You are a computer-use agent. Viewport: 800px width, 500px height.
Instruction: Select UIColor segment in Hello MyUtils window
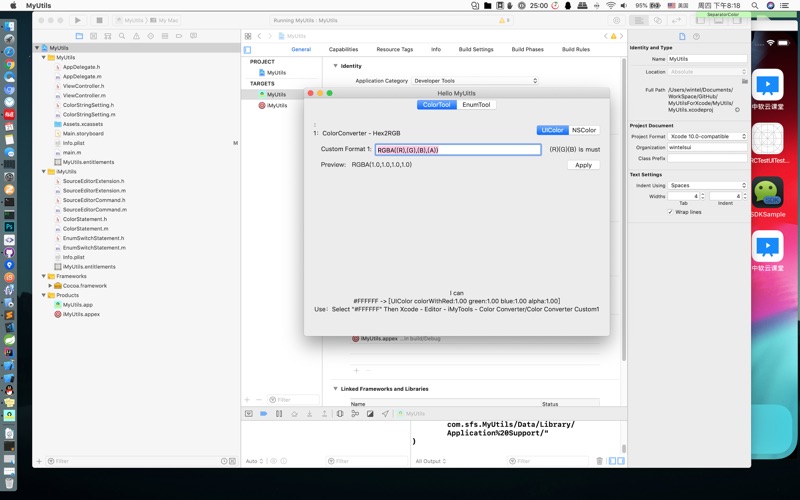coord(552,130)
